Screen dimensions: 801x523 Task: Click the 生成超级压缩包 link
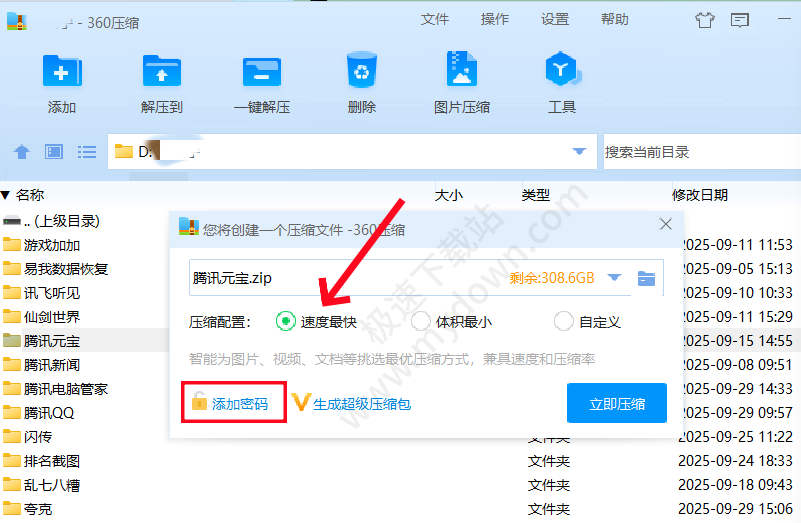[x=362, y=404]
